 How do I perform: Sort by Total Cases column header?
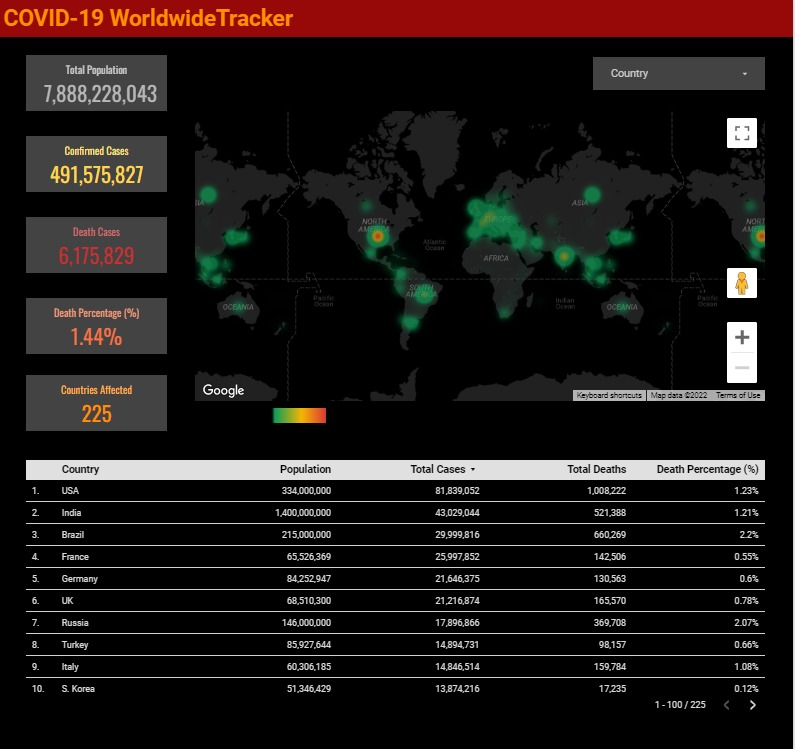(442, 469)
